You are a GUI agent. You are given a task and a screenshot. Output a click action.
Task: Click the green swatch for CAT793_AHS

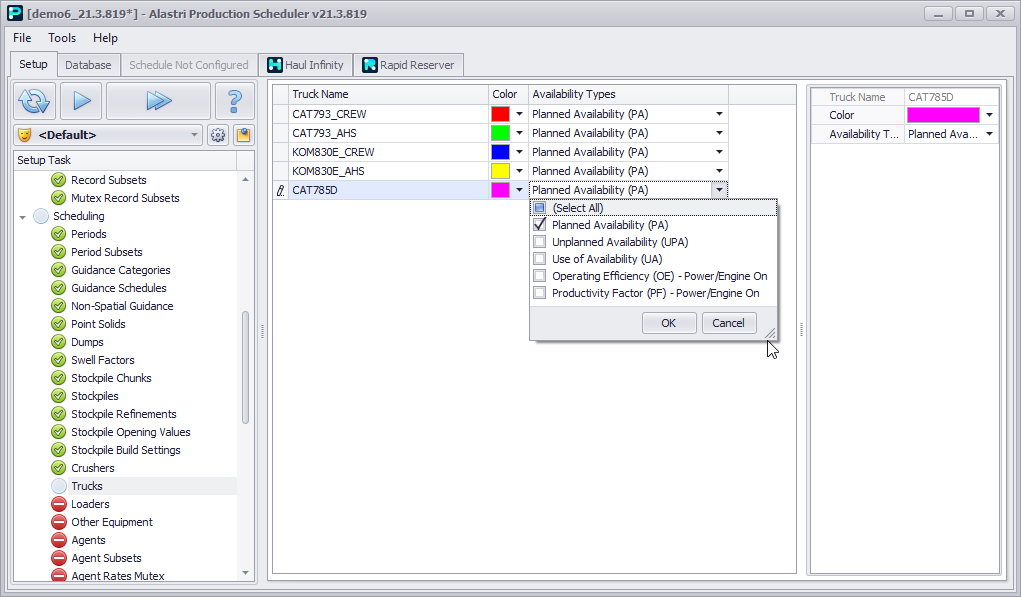click(500, 133)
